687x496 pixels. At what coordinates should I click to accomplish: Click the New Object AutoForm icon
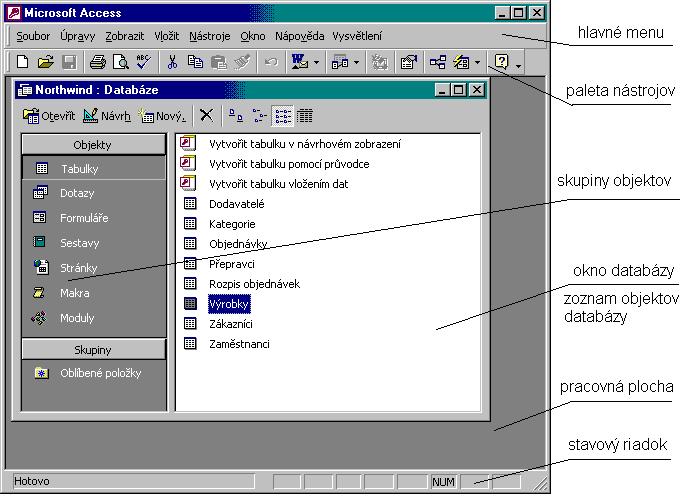pos(461,62)
